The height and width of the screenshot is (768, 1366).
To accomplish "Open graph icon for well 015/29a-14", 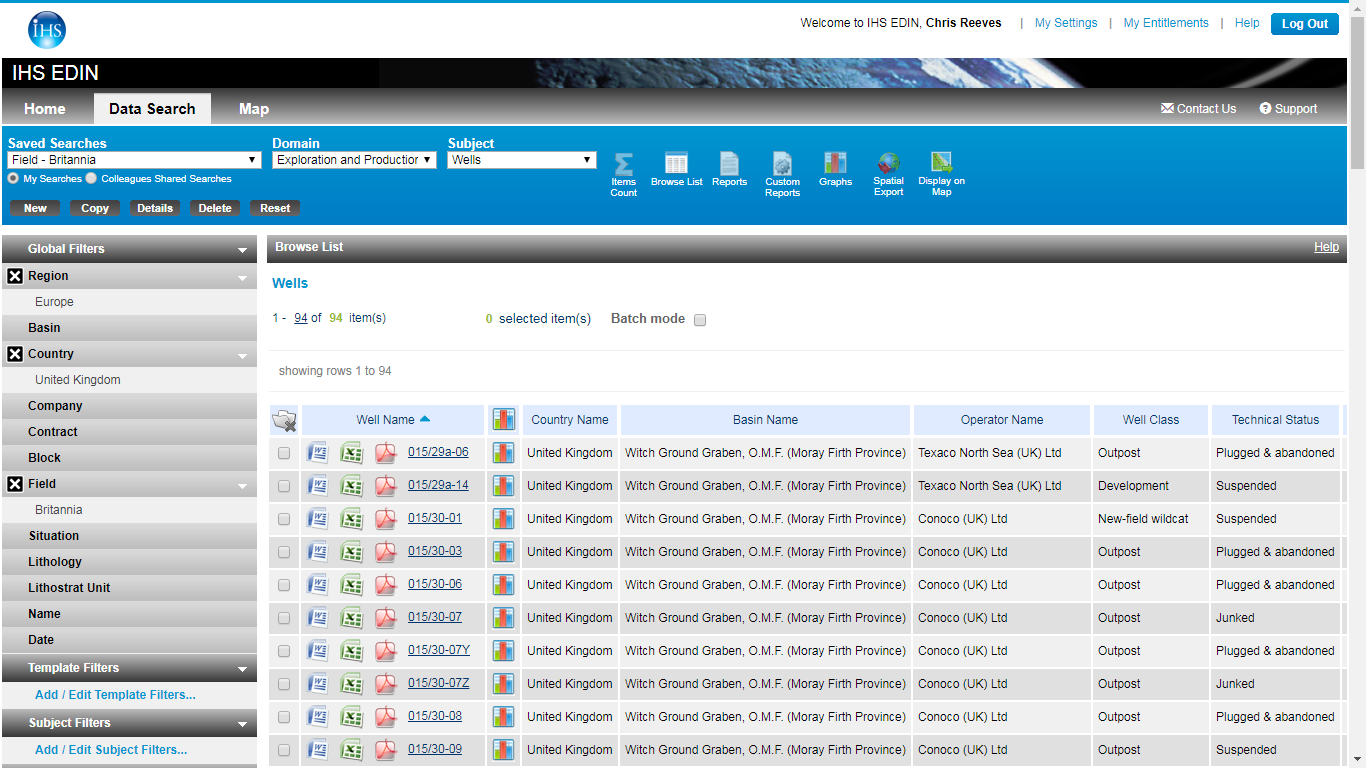I will pyautogui.click(x=503, y=486).
